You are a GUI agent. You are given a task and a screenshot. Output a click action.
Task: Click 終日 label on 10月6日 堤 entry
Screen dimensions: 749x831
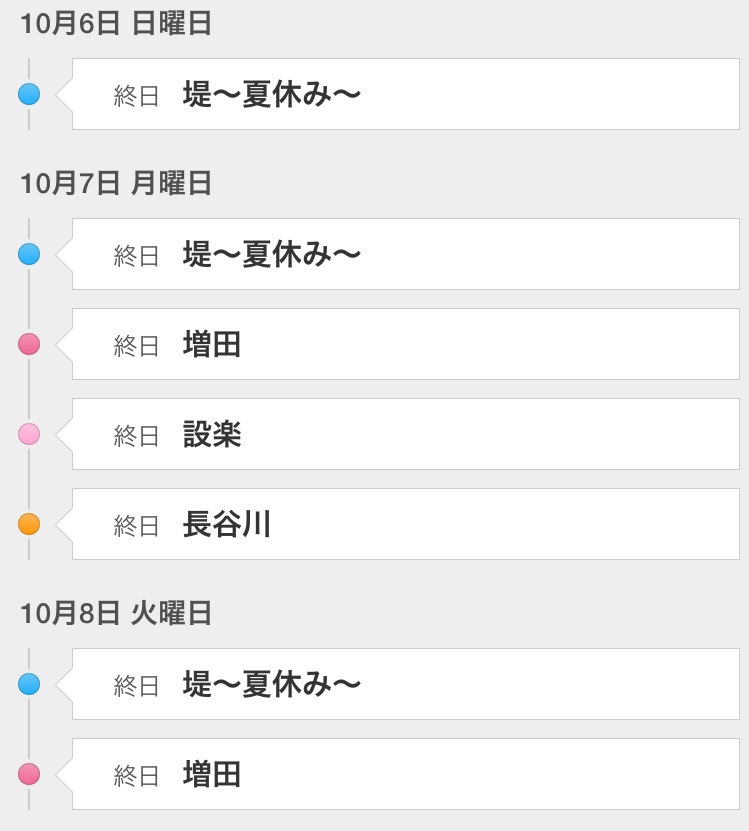(x=136, y=96)
